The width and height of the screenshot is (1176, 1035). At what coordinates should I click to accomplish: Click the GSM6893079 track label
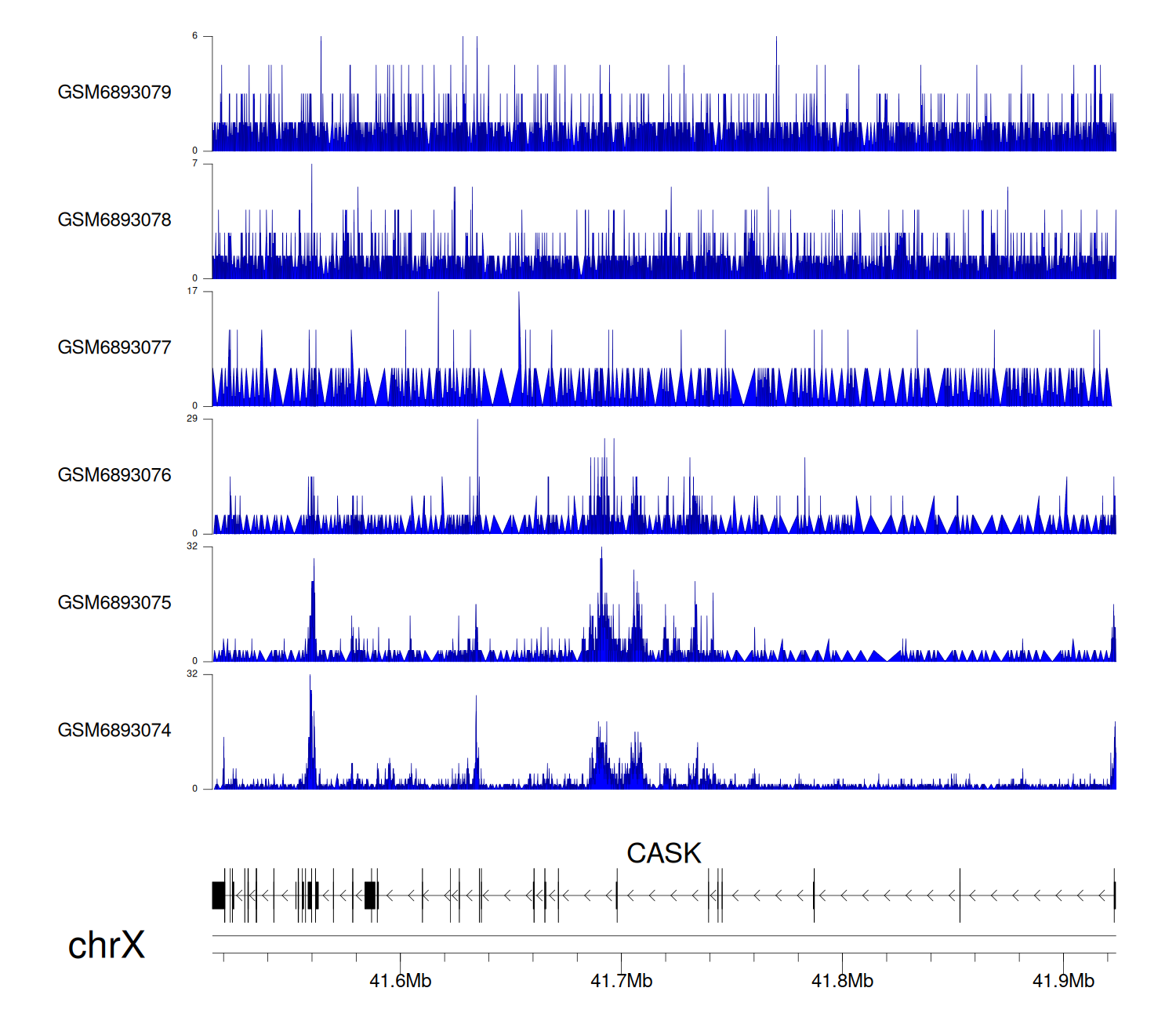click(x=114, y=93)
